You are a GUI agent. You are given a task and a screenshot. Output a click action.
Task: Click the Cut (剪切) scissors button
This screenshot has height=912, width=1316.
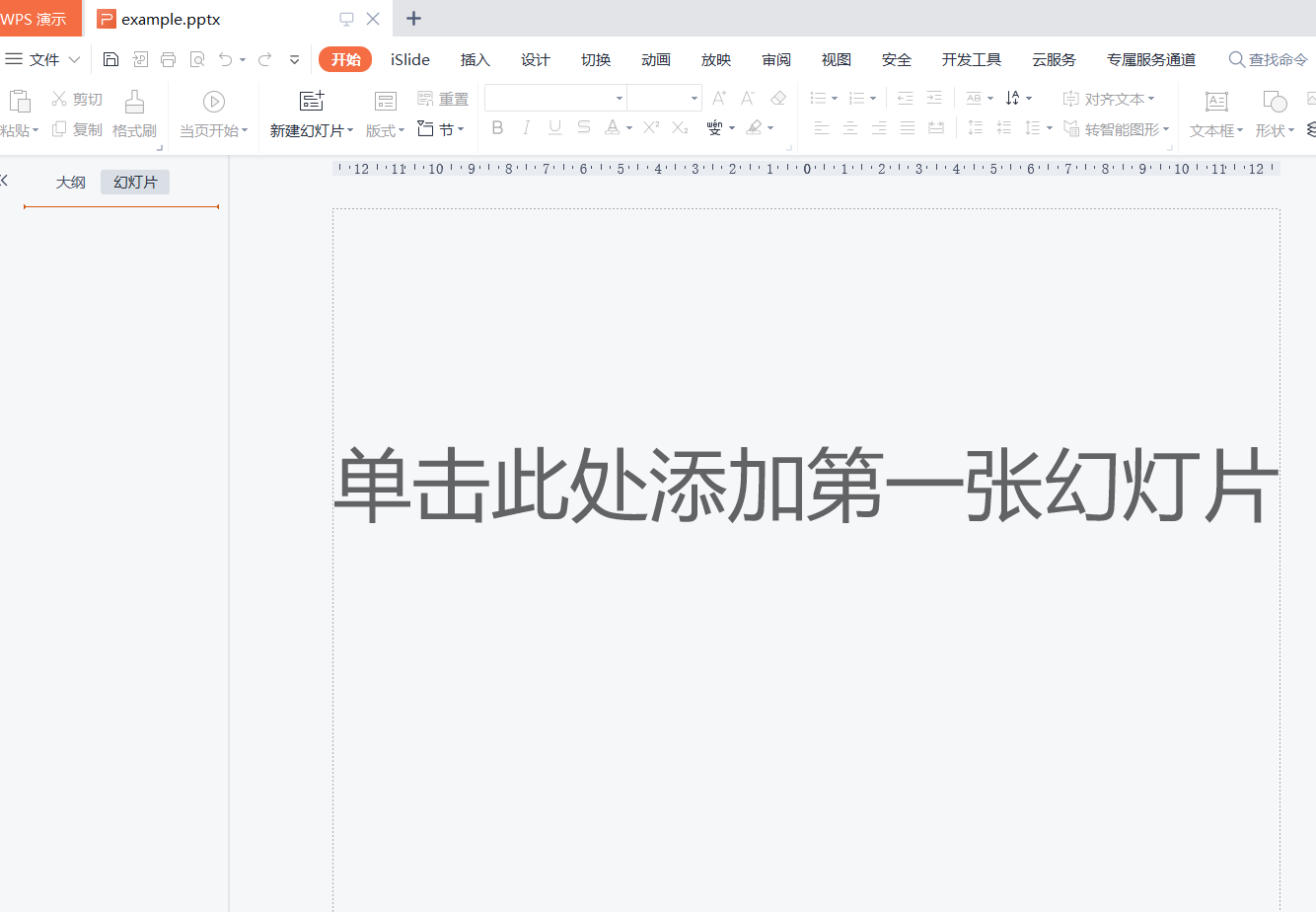coord(77,99)
